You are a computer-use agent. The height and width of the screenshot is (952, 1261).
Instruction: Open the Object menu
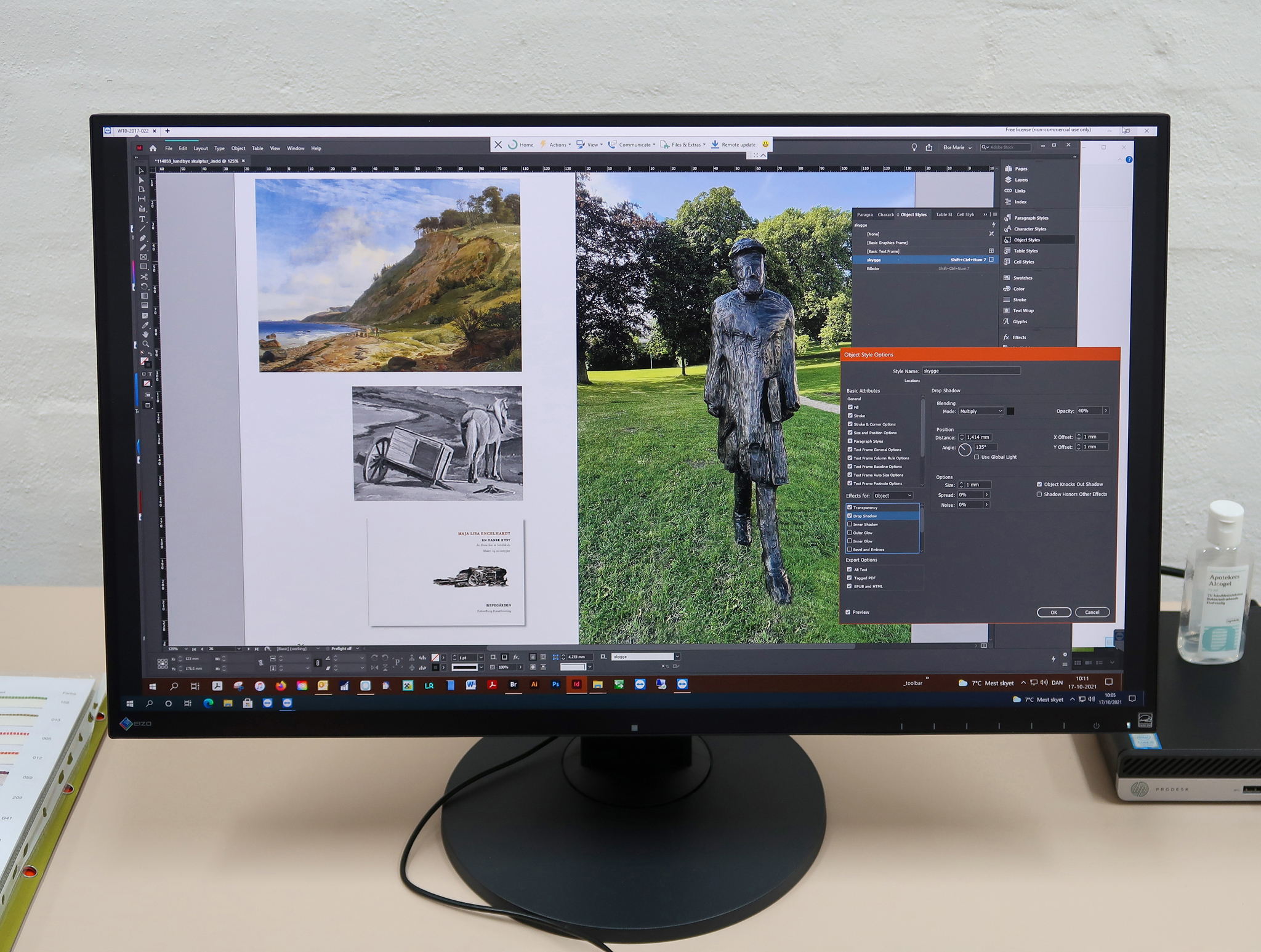pos(238,148)
